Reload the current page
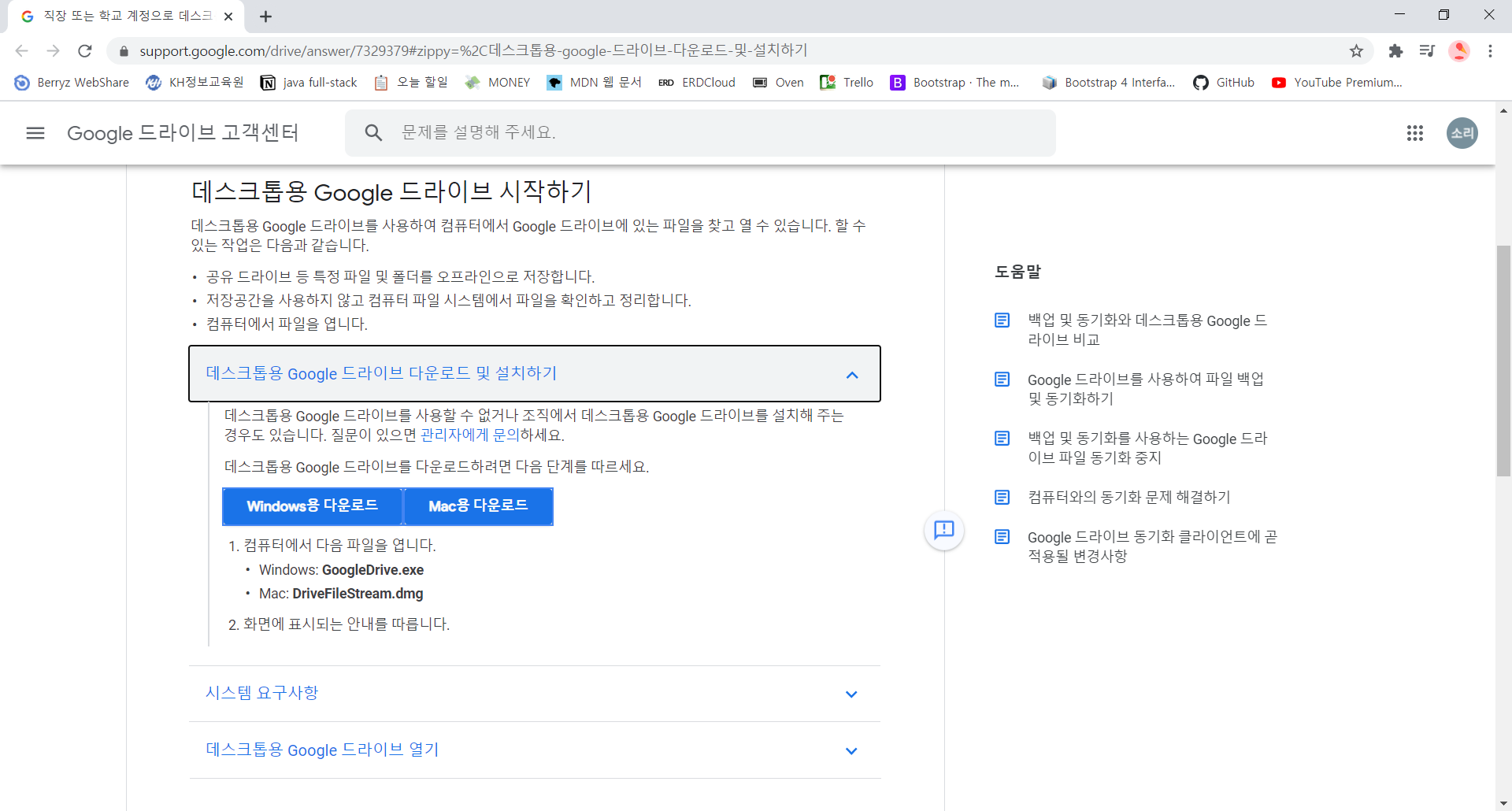The height and width of the screenshot is (811, 1512). (x=85, y=51)
